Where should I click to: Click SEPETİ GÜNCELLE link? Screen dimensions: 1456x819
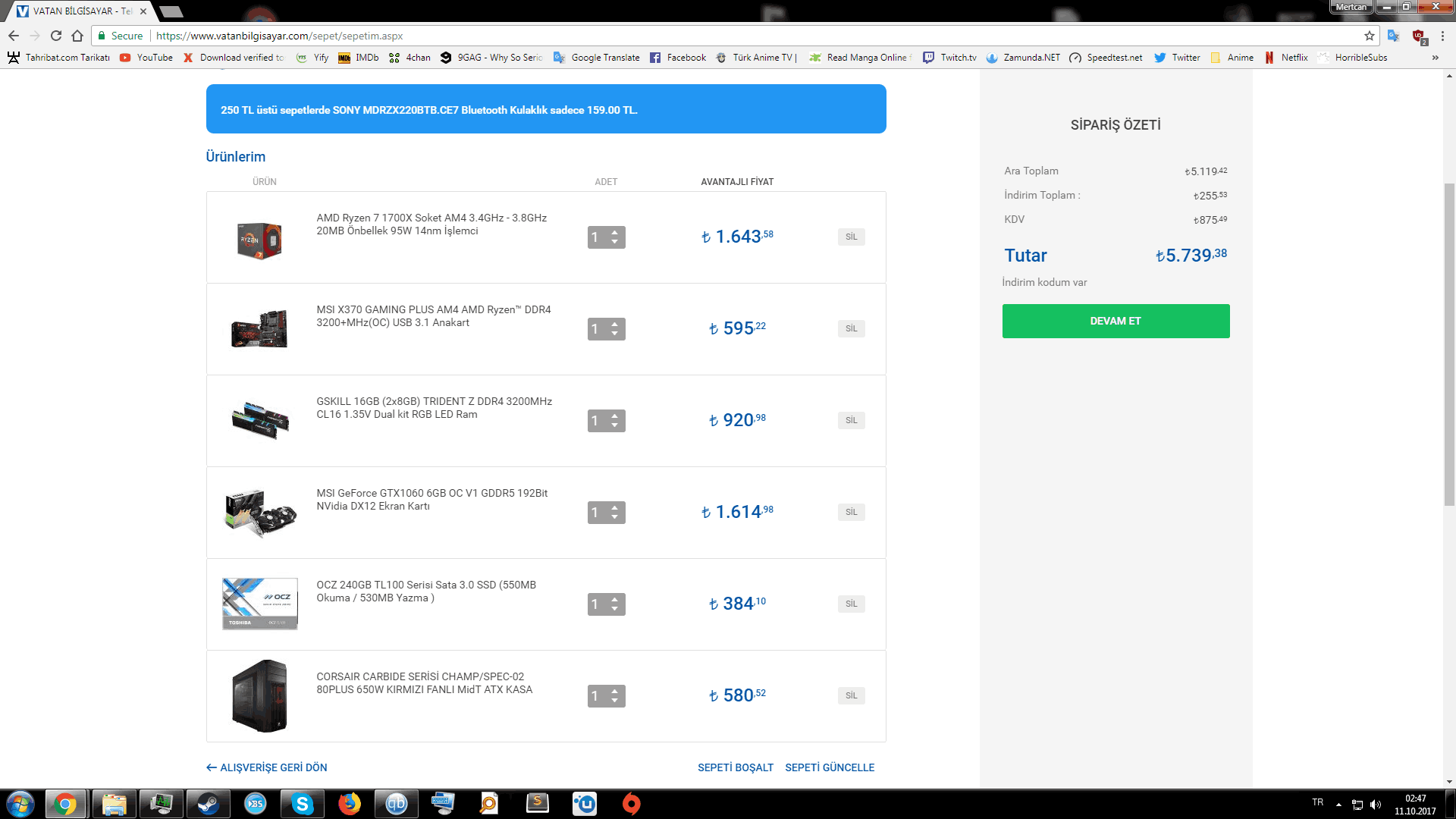click(830, 767)
